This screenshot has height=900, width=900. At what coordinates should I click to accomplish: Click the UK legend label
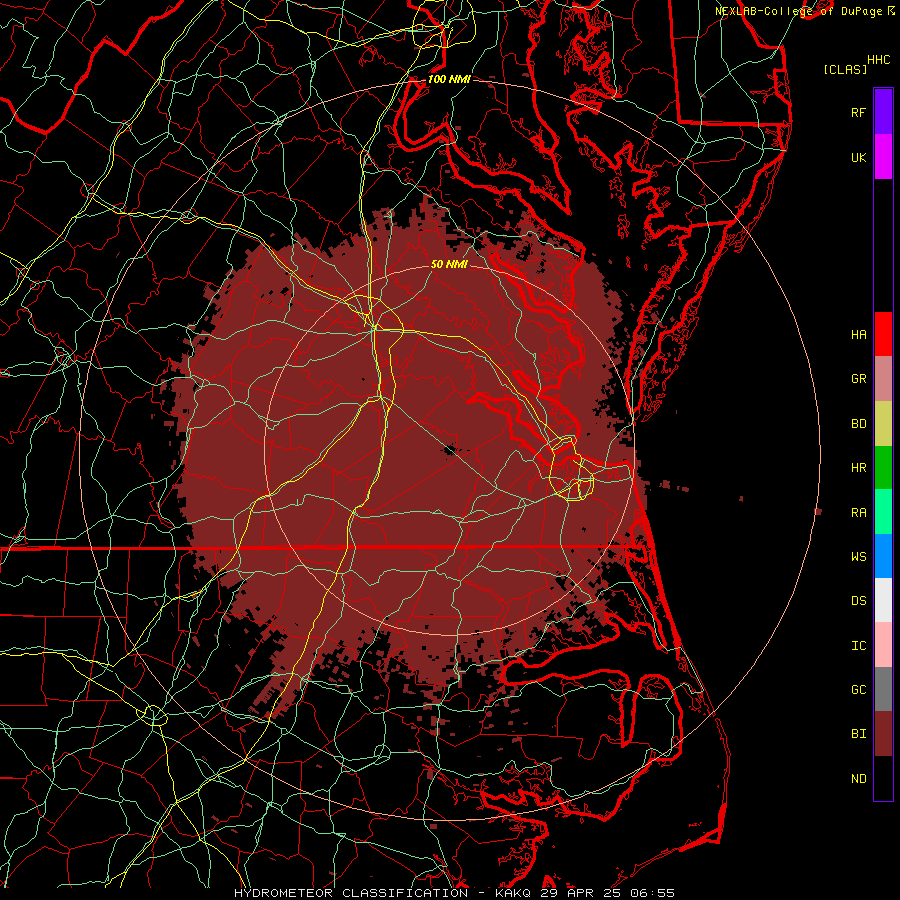click(858, 157)
